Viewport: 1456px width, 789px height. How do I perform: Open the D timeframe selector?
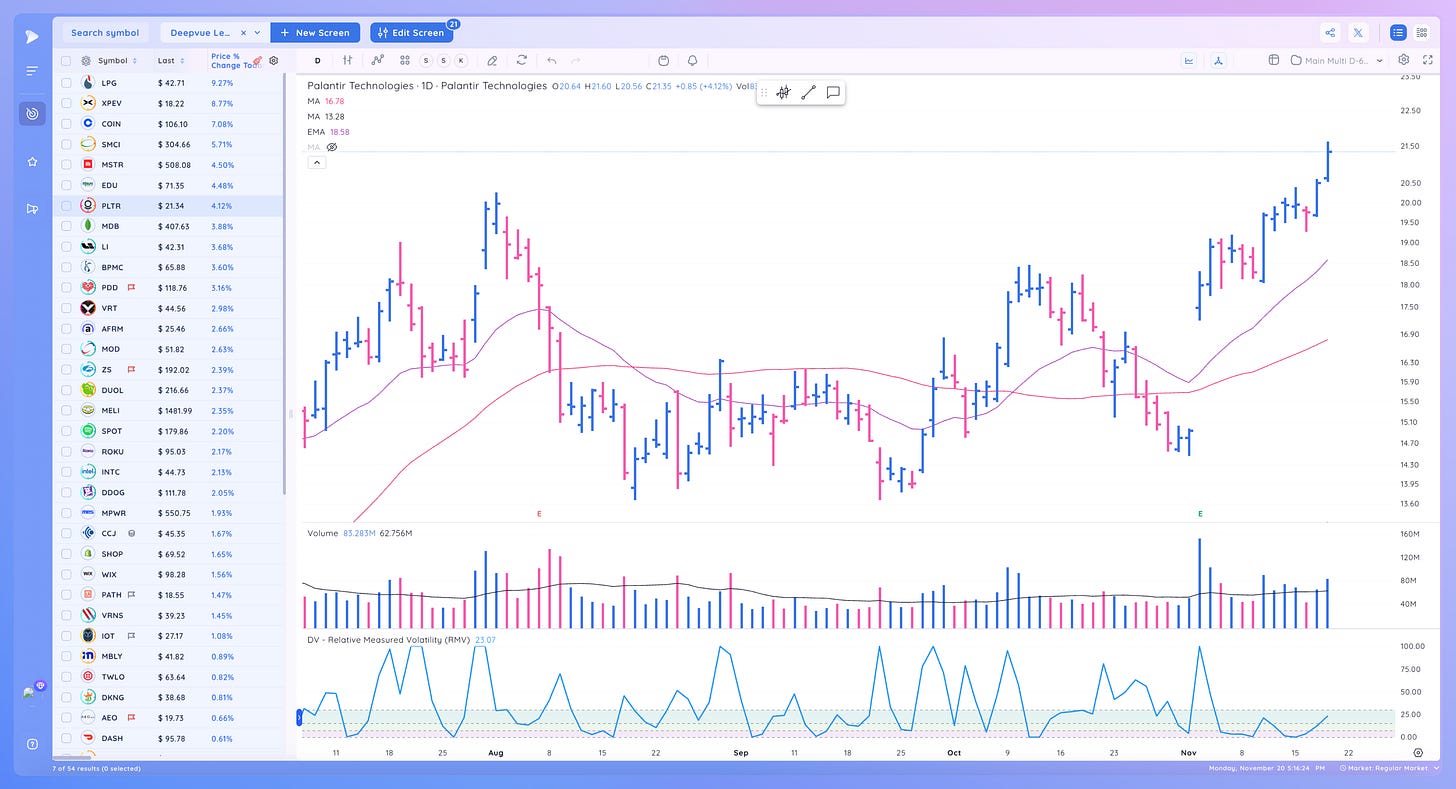pos(318,60)
